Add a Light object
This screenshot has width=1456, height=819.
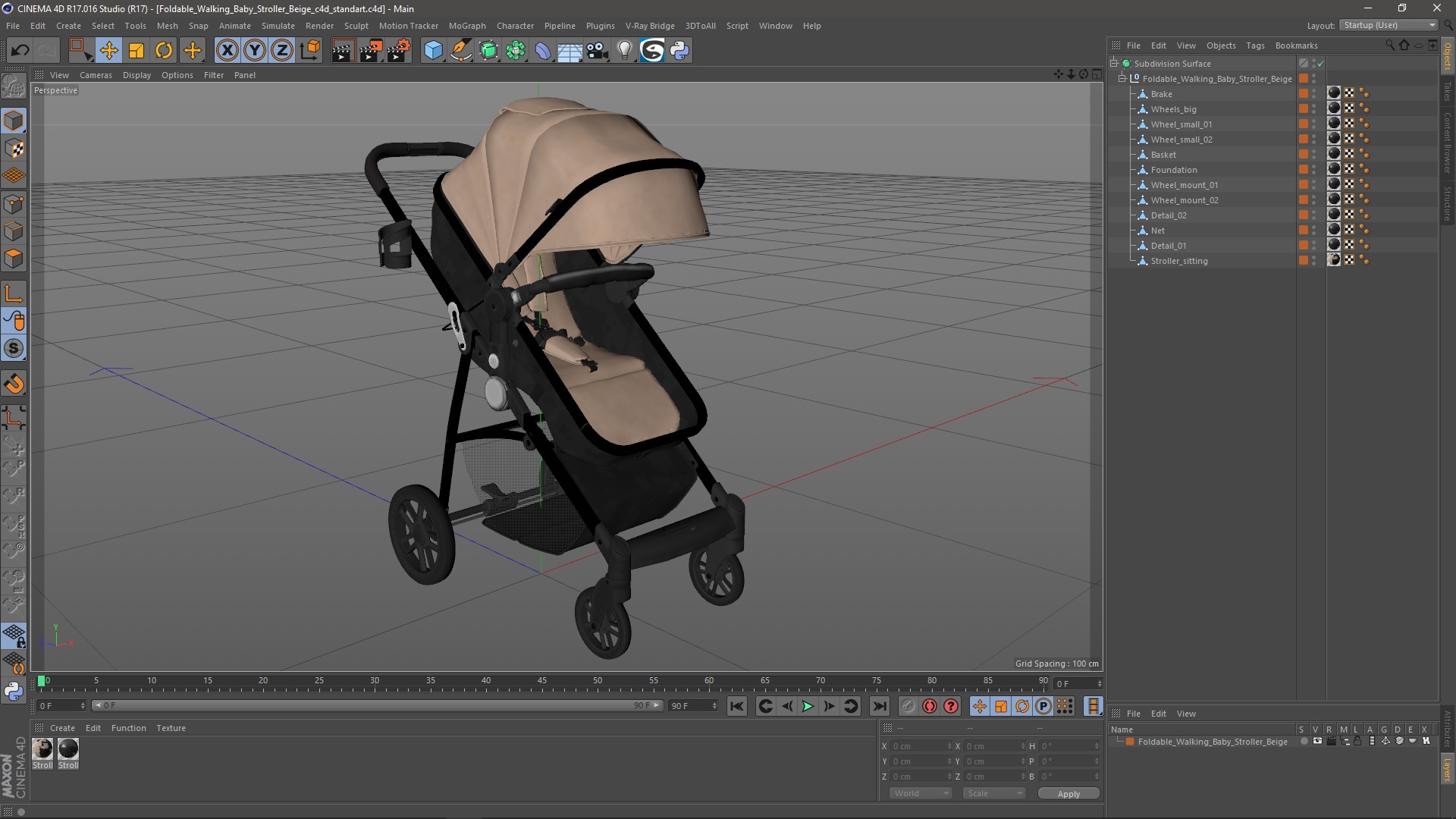(x=624, y=51)
